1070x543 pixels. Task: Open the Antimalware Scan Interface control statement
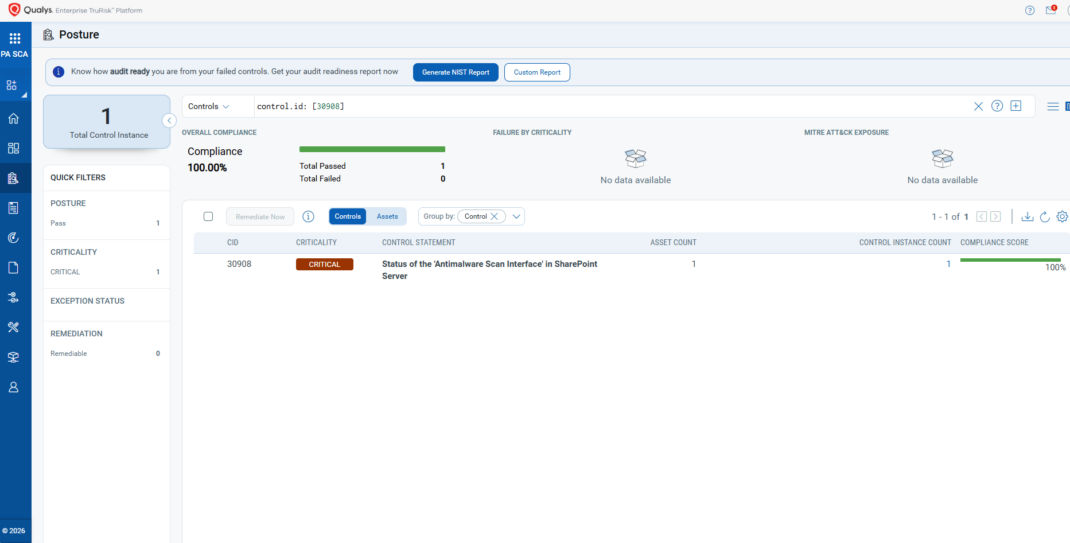click(x=489, y=270)
